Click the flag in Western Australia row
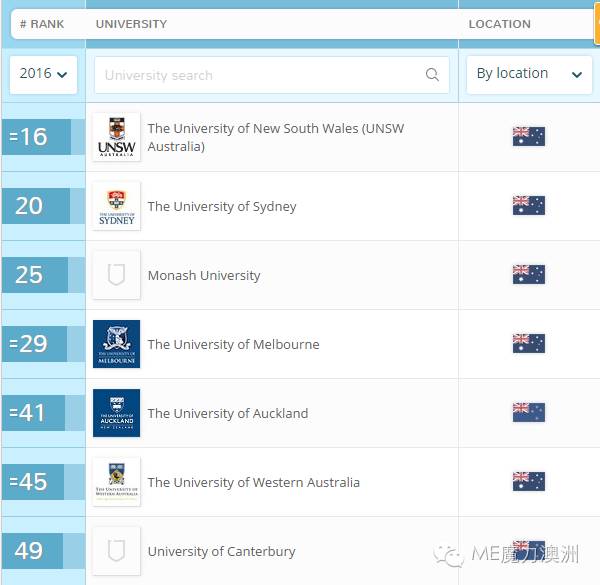The width and height of the screenshot is (600, 585). [529, 481]
